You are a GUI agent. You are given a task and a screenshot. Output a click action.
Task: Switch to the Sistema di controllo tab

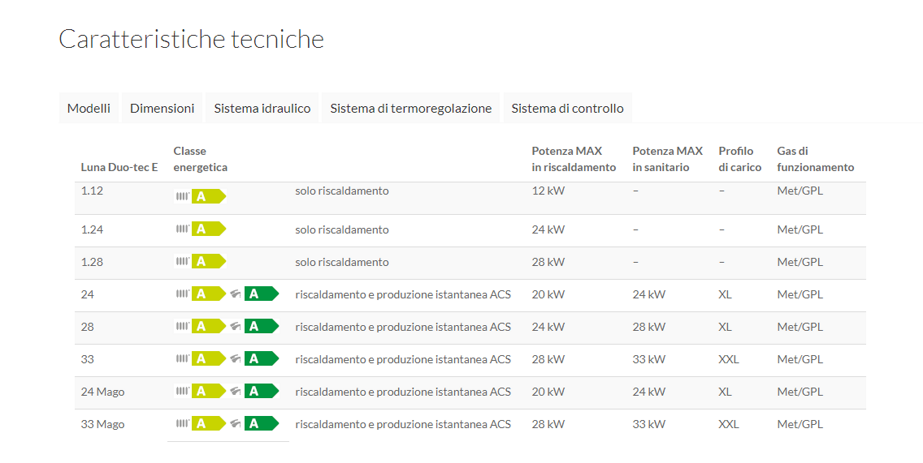pos(567,108)
